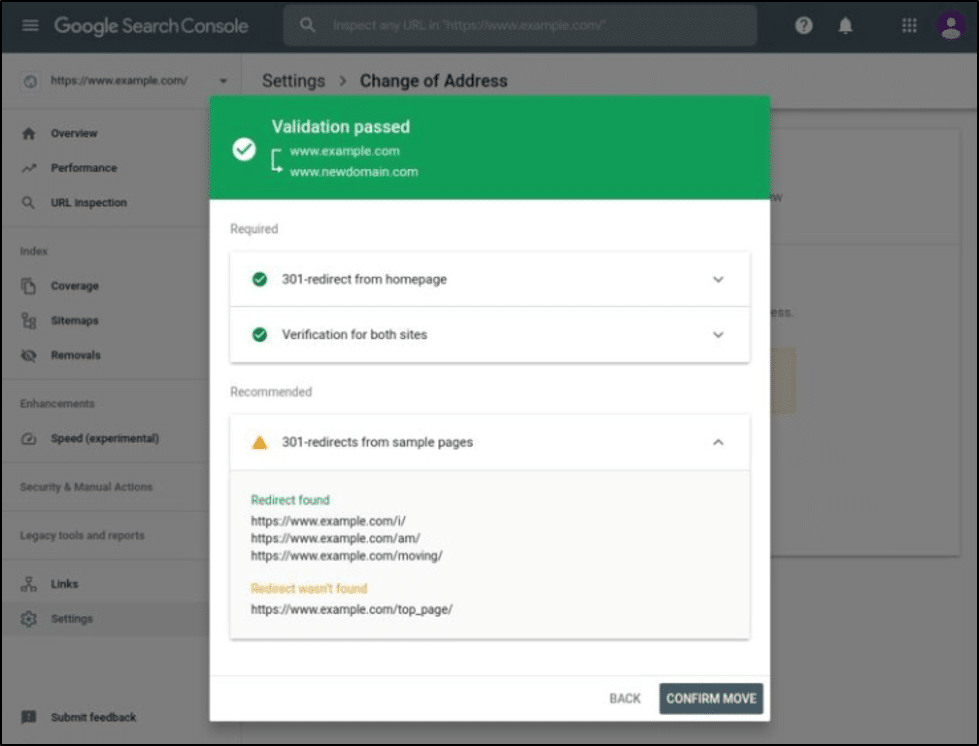The width and height of the screenshot is (979, 746).
Task: Click the Links network icon
Action: coord(29,584)
